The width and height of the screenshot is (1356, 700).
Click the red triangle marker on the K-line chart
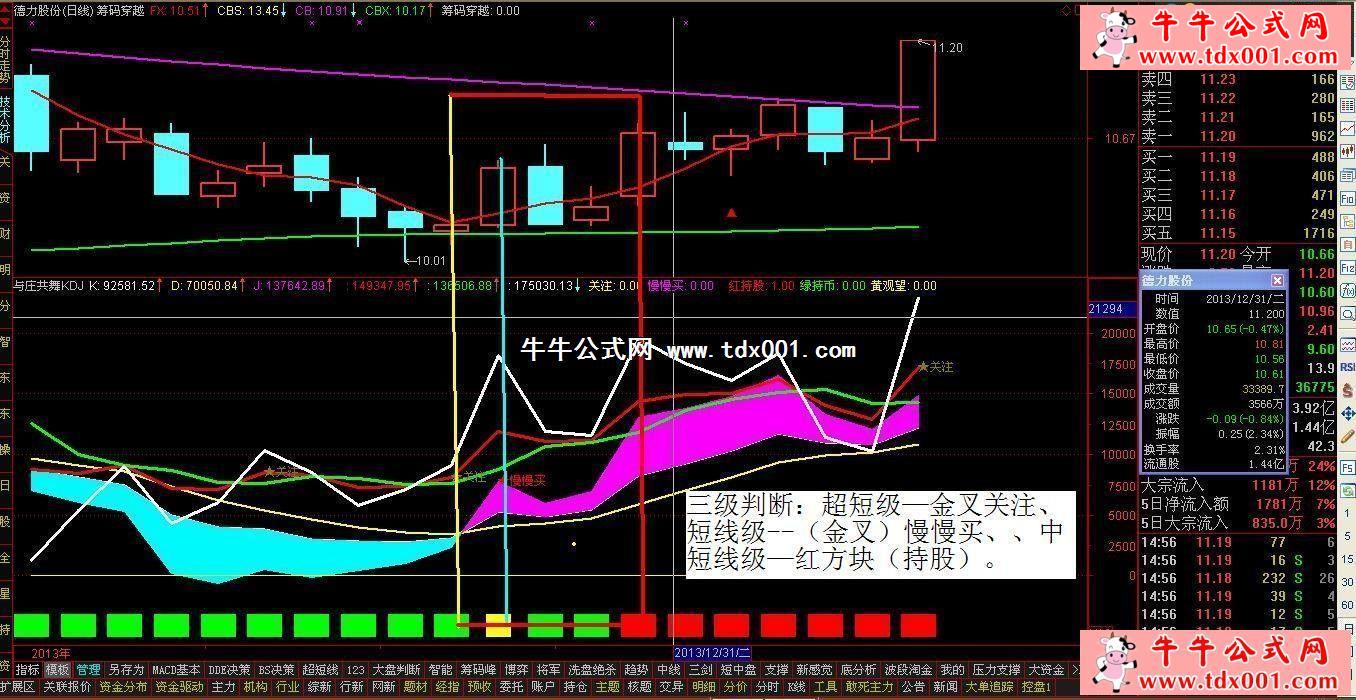(x=732, y=213)
